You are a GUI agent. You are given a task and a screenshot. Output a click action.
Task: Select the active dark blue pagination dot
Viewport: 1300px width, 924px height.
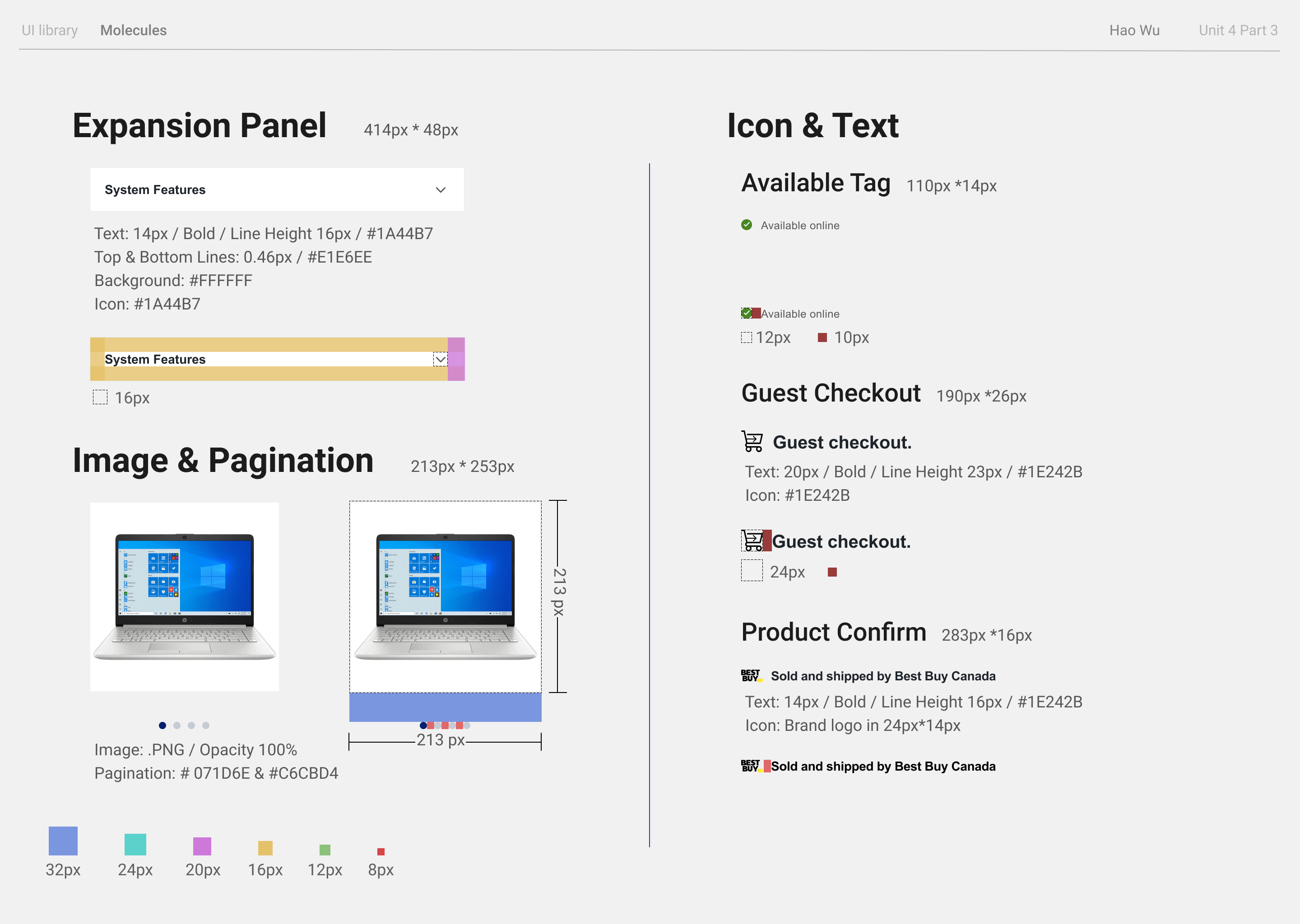[162, 725]
